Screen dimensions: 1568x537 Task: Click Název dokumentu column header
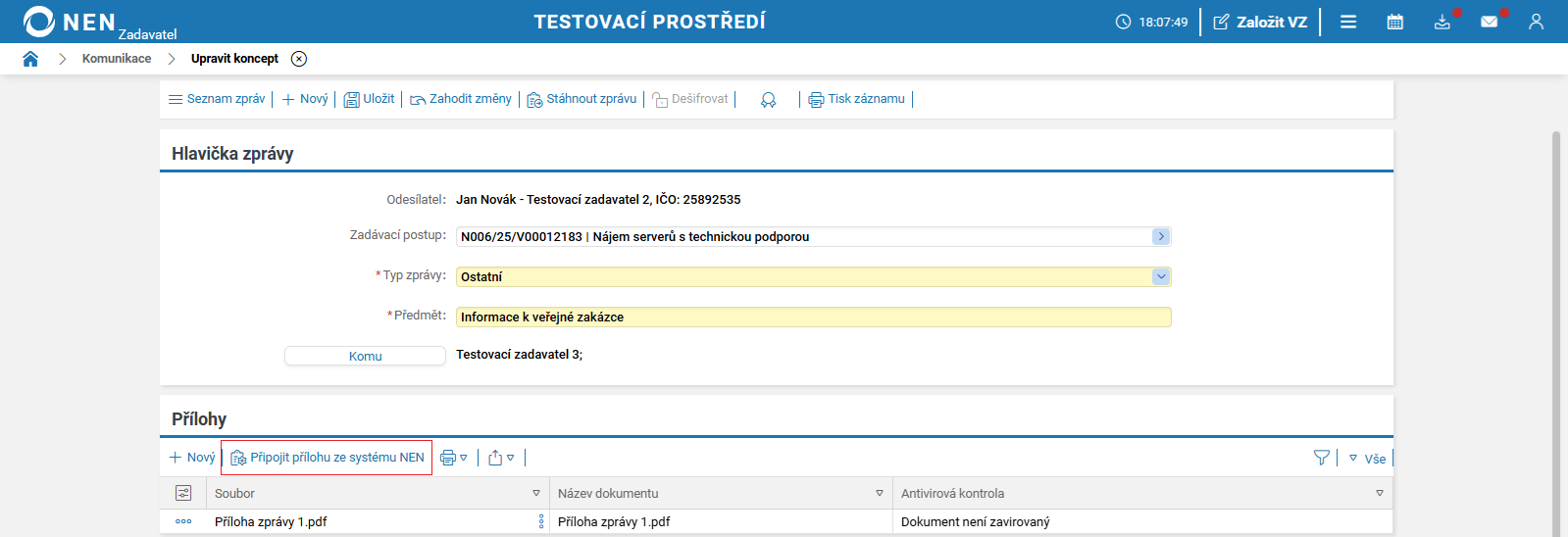pyautogui.click(x=608, y=493)
